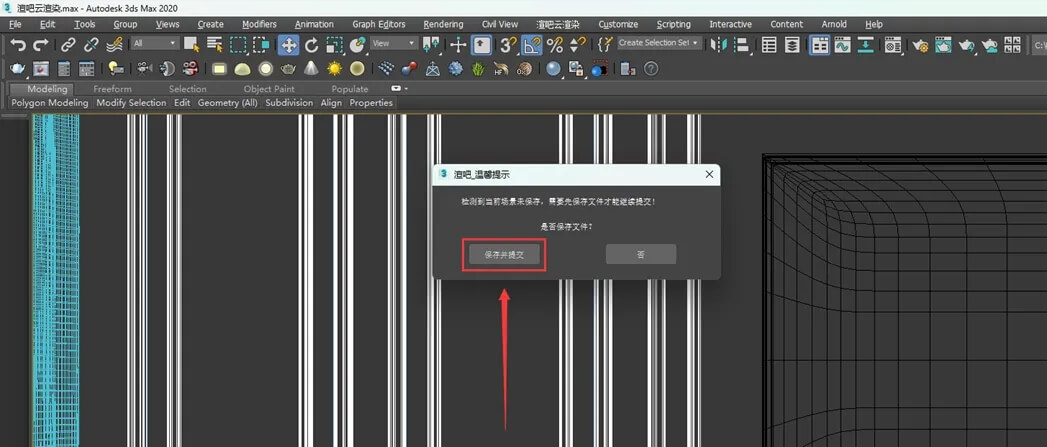Click the yellow sun light icon
This screenshot has height=447, width=1047.
coord(335,69)
